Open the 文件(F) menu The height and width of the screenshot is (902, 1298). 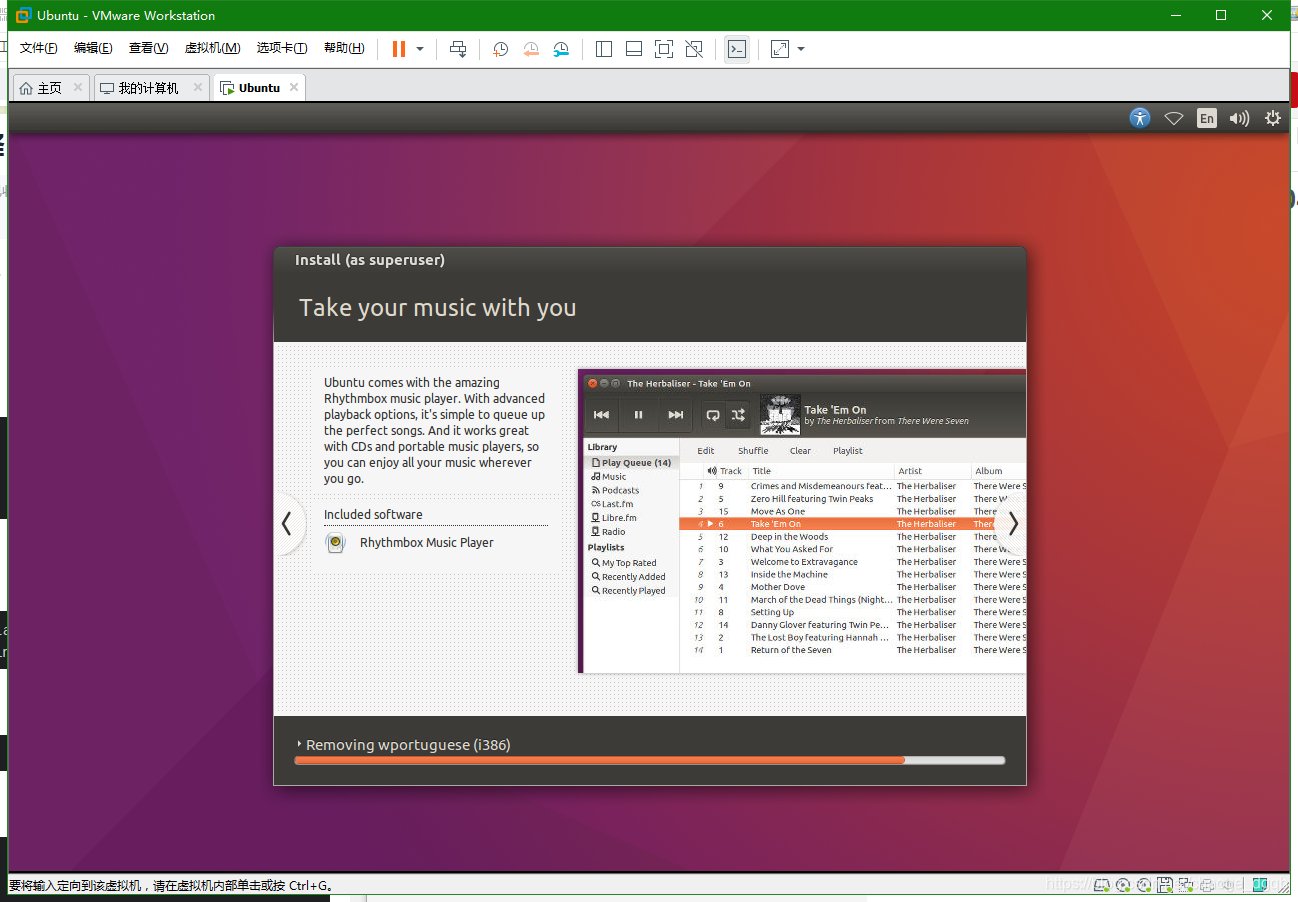pos(39,48)
